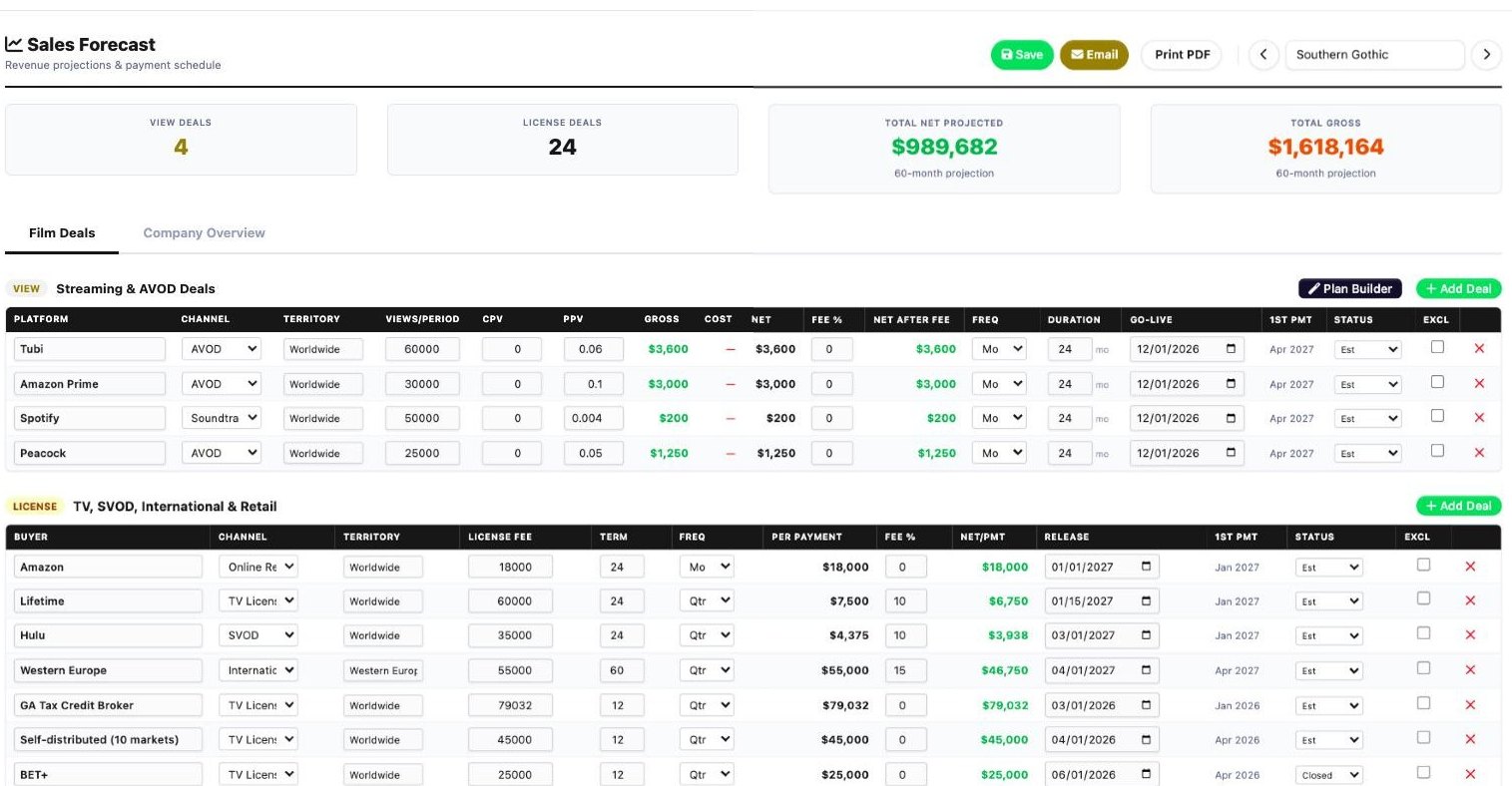The image size is (1512, 786).
Task: Open calendar picker for Spotify go-live date
Action: (x=1231, y=418)
